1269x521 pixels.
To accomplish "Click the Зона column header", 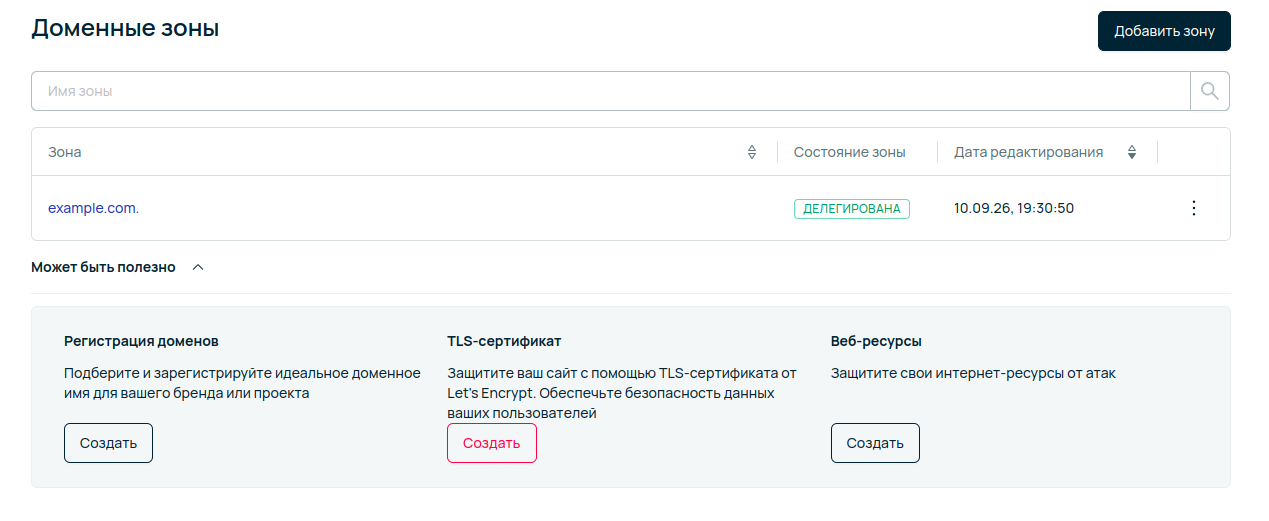I will [65, 152].
